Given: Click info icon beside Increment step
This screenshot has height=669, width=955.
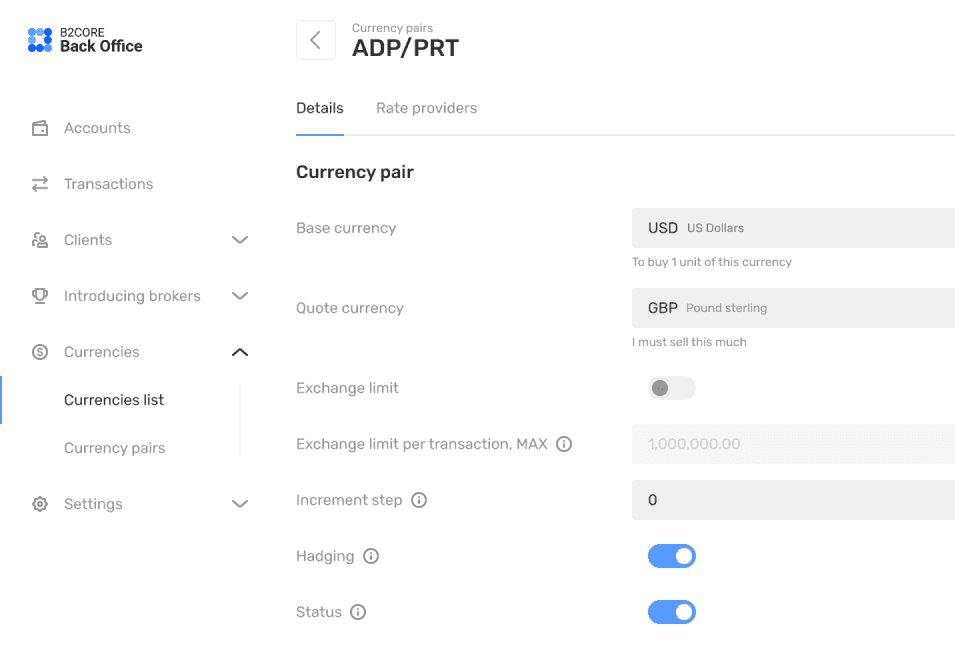Looking at the screenshot, I should [x=419, y=500].
